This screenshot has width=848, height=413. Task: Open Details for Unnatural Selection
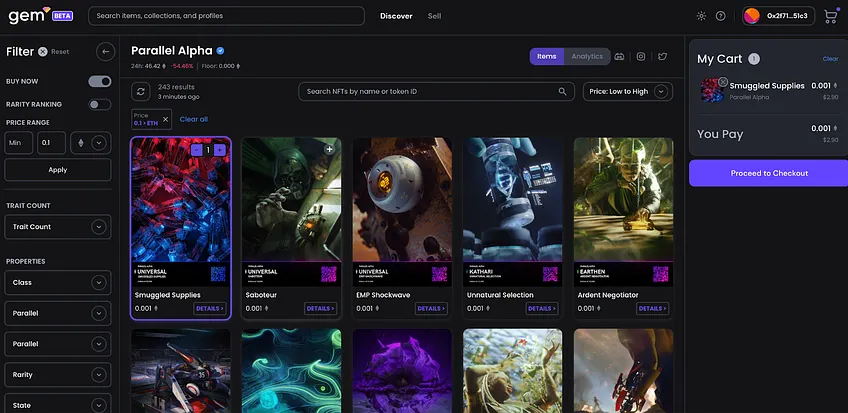point(541,309)
